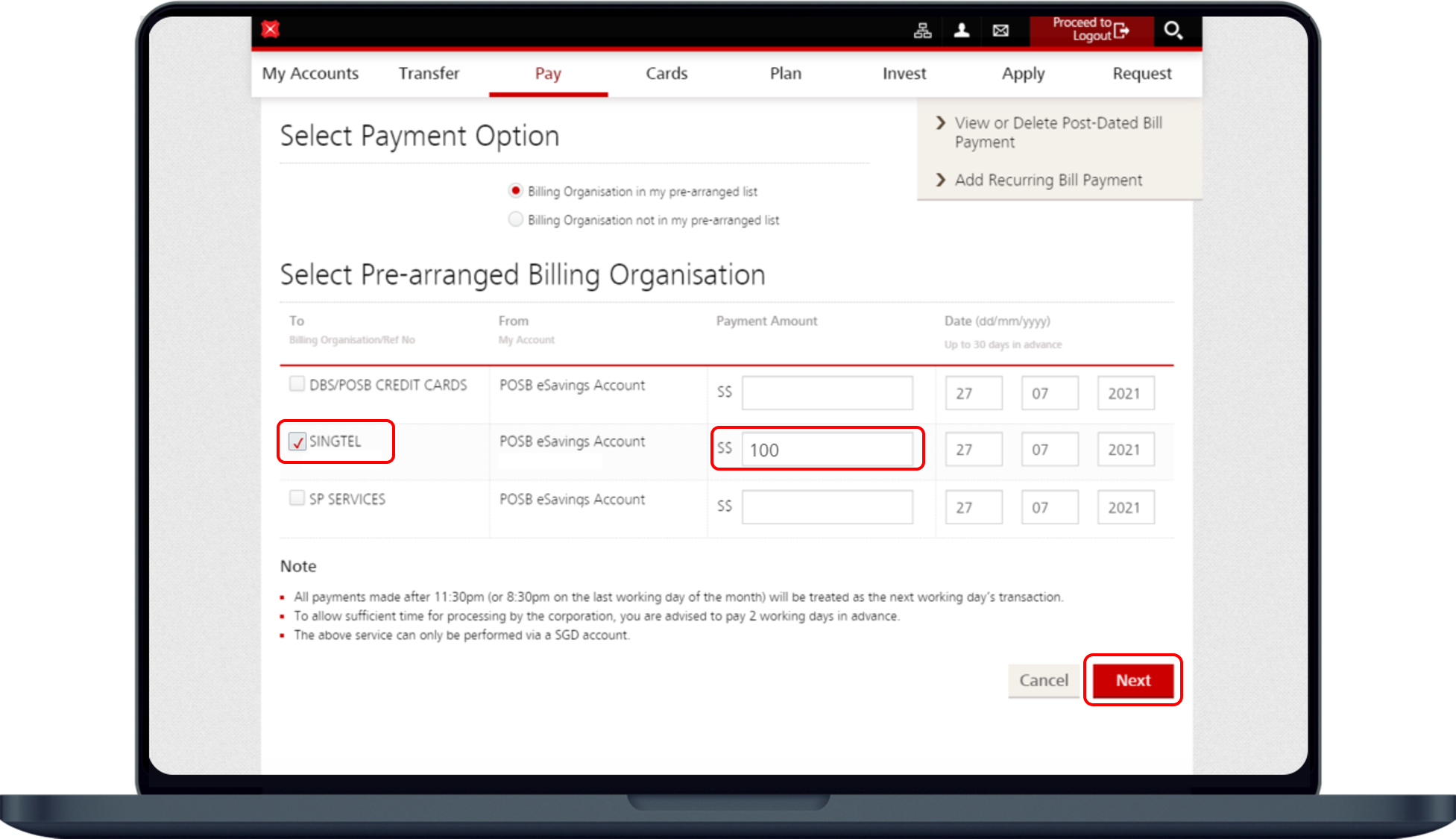Open the sitemap icon in top bar

click(922, 31)
